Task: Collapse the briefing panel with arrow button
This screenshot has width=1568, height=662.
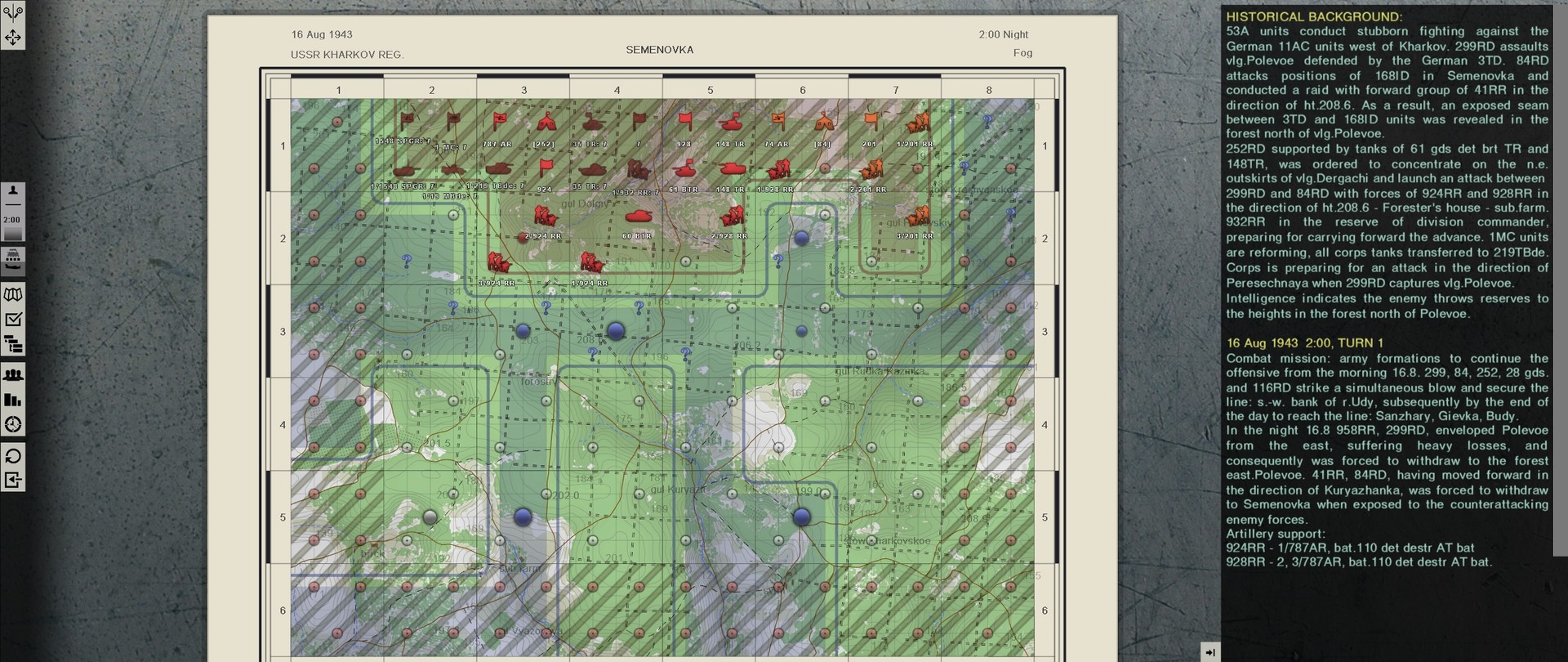Action: coord(1210,651)
